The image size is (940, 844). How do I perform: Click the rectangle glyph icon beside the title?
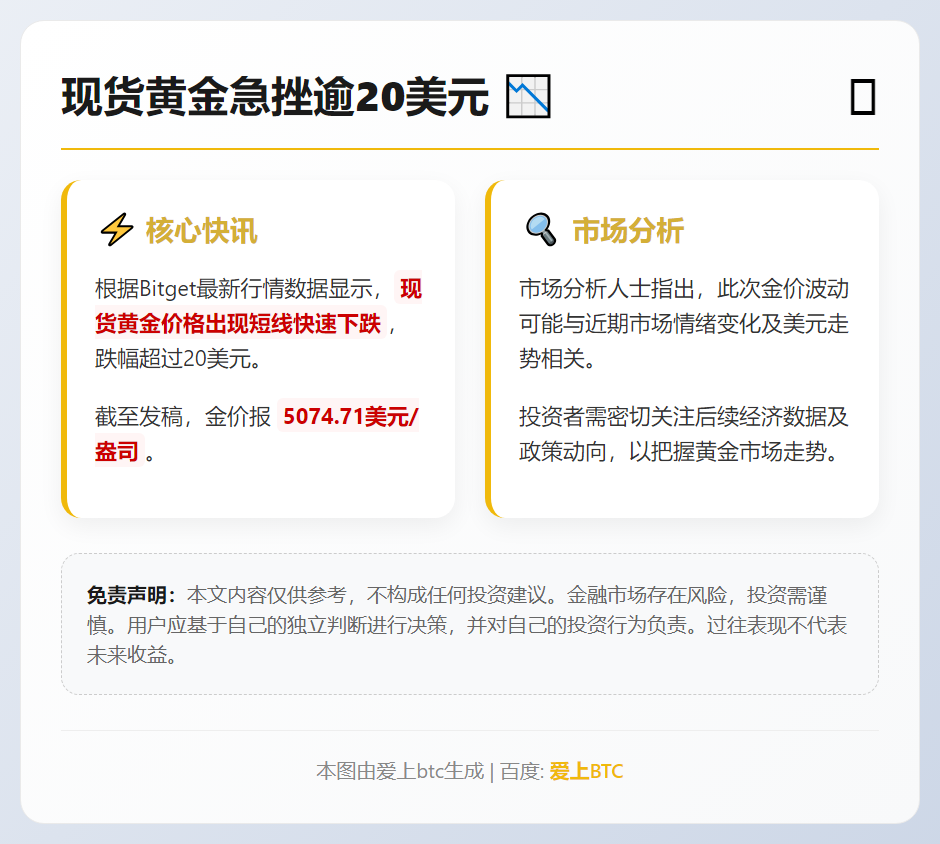pos(863,97)
